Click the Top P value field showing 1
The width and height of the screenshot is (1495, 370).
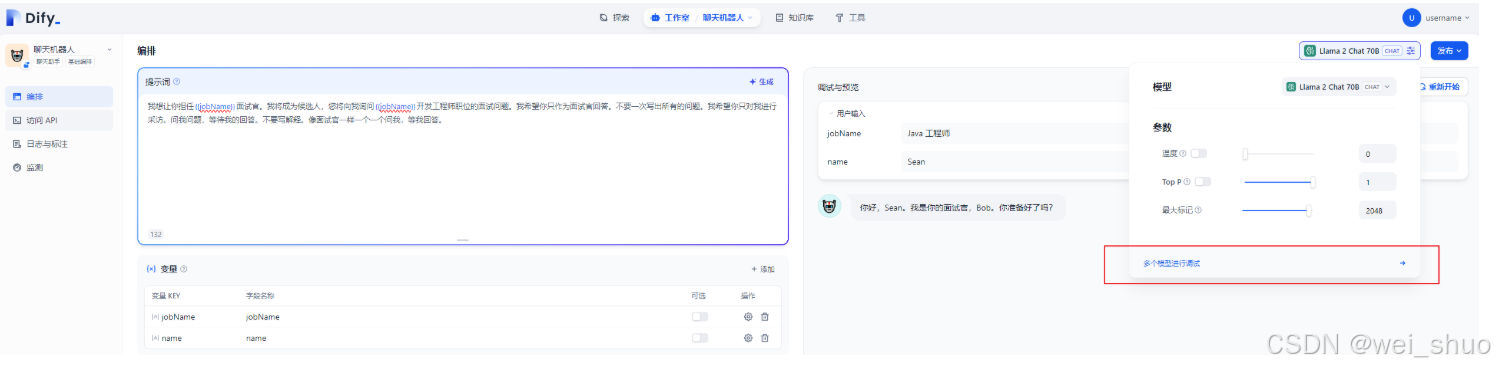tap(1377, 182)
